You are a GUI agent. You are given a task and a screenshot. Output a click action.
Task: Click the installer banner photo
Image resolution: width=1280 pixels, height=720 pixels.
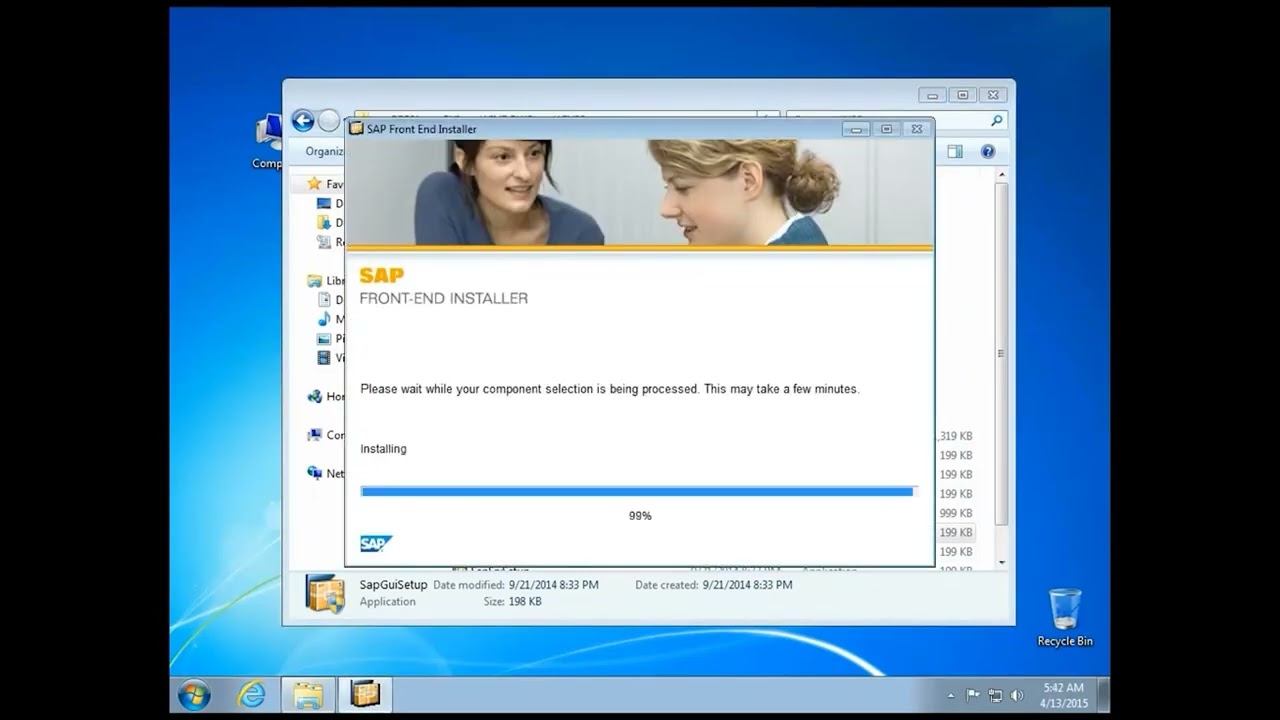pos(639,192)
